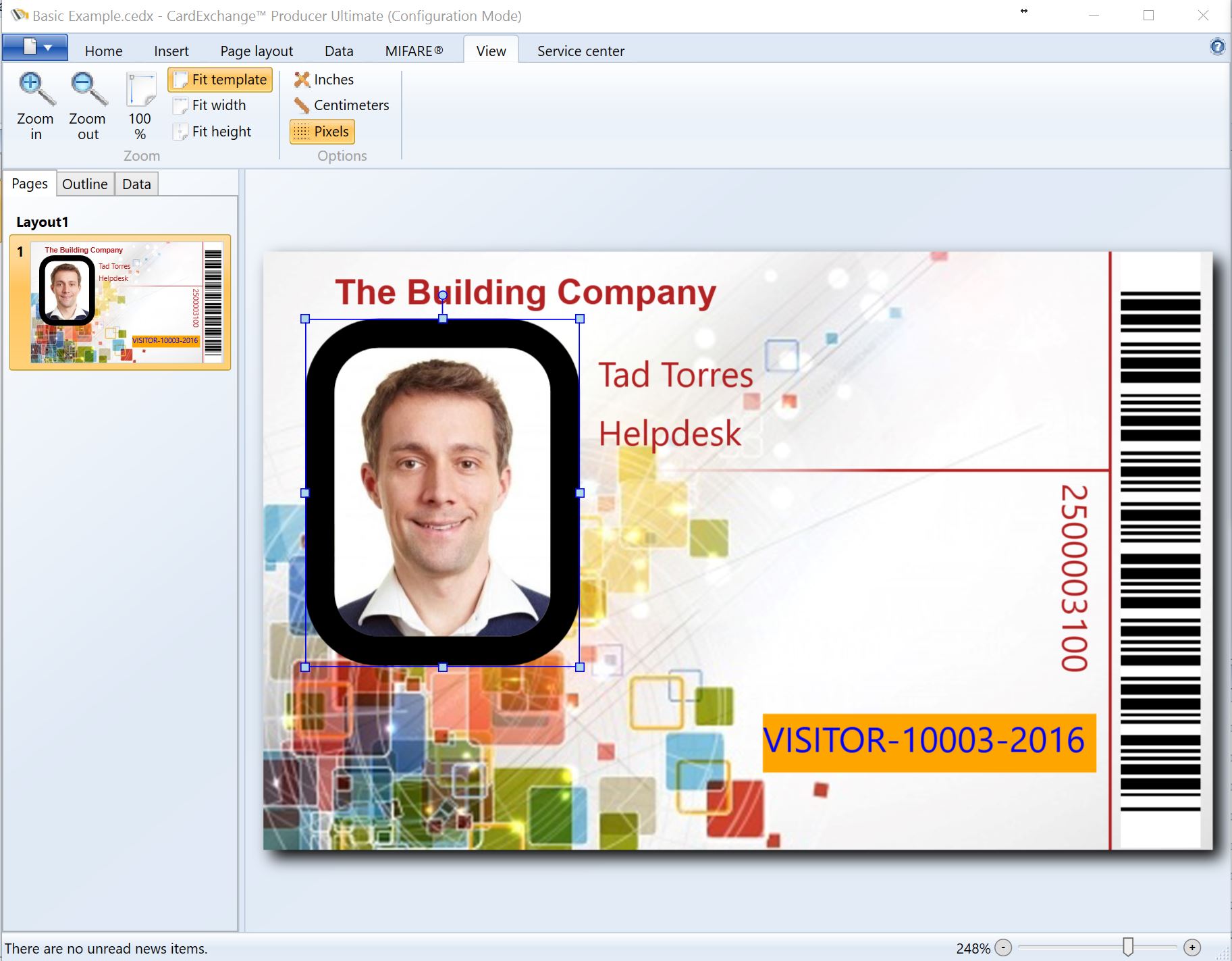Viewport: 1232px width, 961px height.
Task: Switch to the Outline panel tab
Action: pyautogui.click(x=85, y=184)
